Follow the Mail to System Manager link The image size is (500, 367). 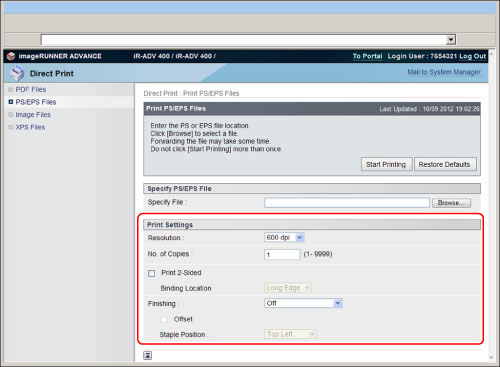click(444, 72)
